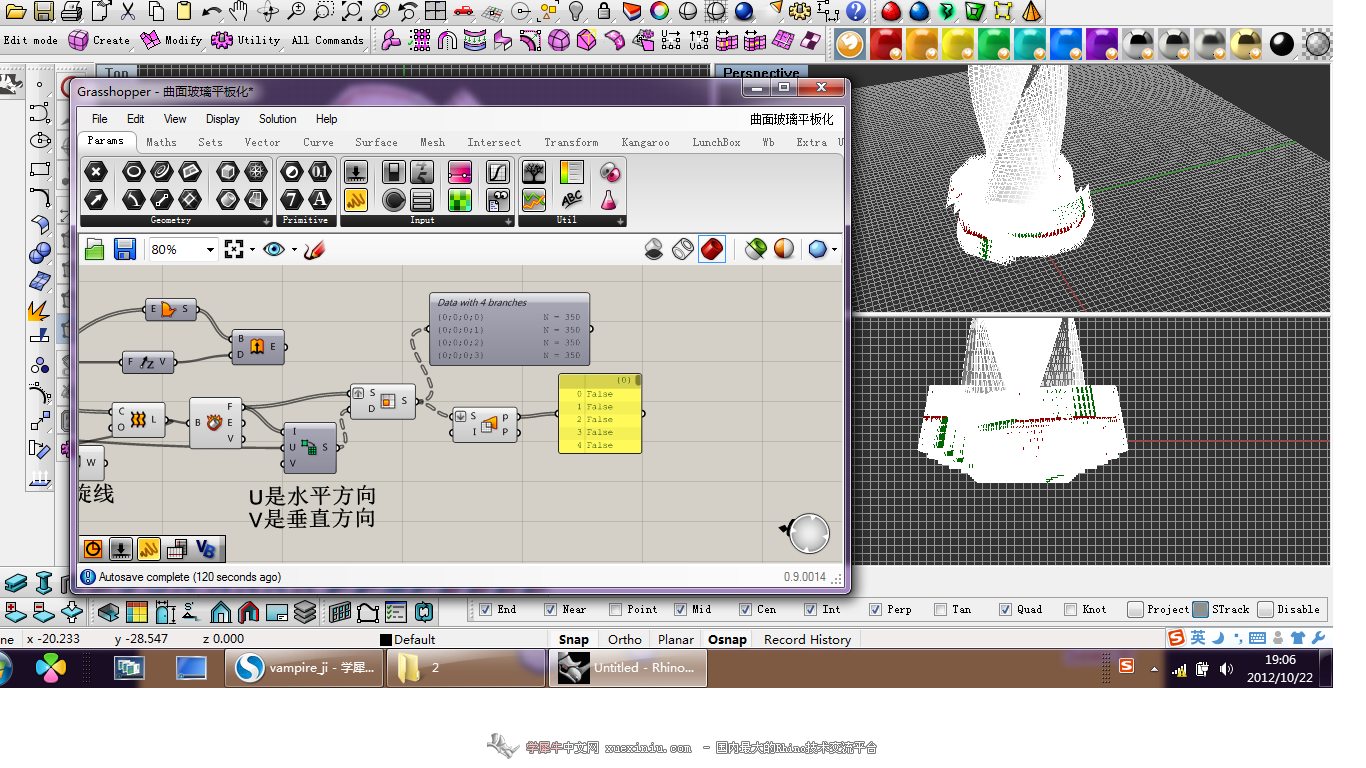Click Record History in status bar

pos(807,639)
